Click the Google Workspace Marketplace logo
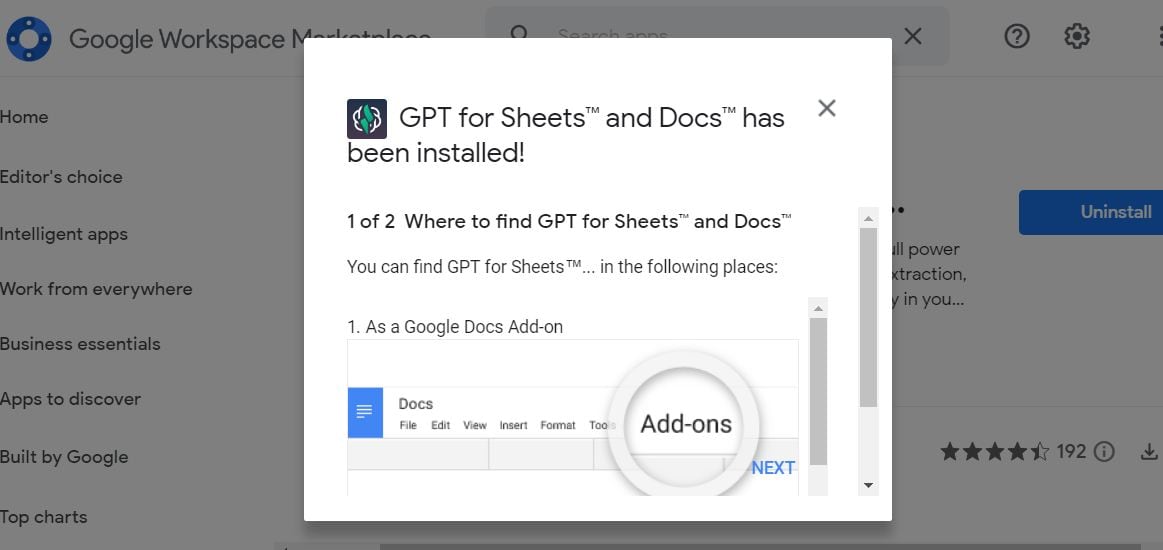 point(29,39)
